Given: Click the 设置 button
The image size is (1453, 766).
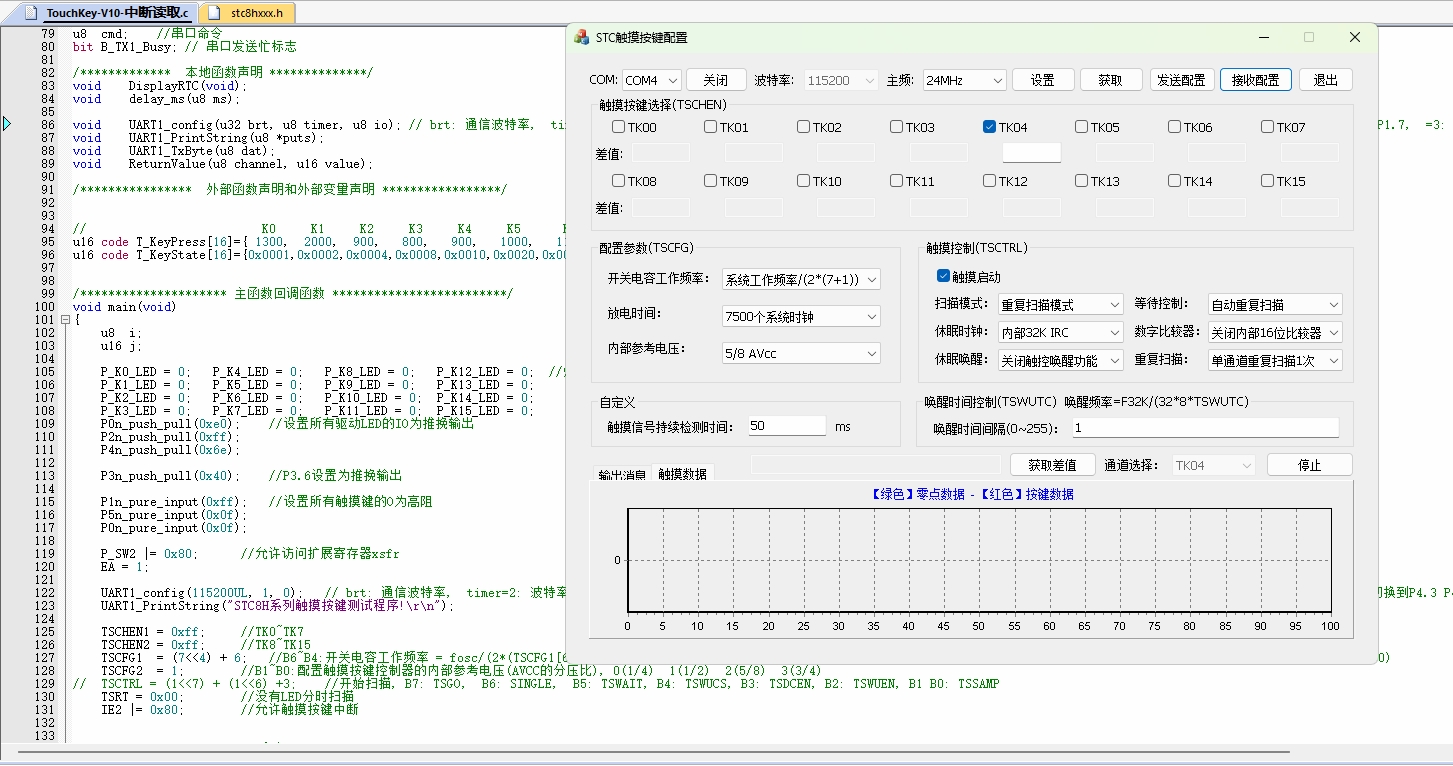Looking at the screenshot, I should pyautogui.click(x=1043, y=80).
